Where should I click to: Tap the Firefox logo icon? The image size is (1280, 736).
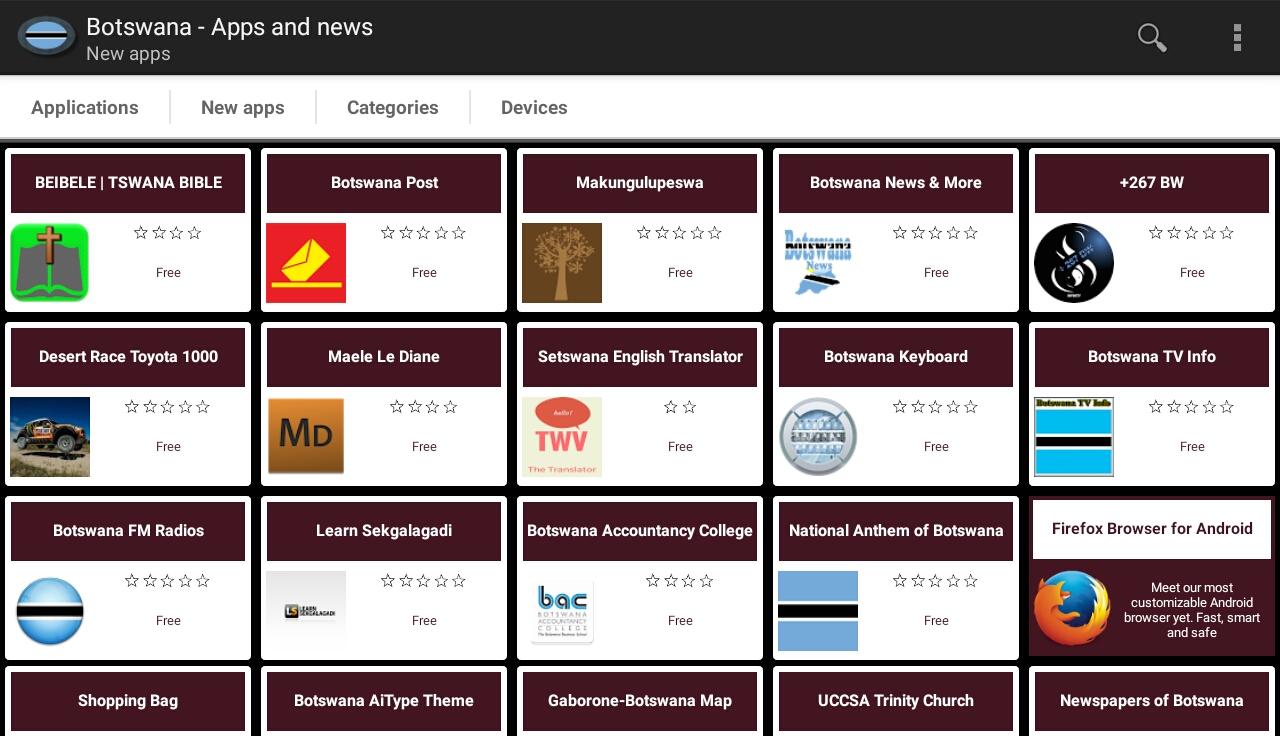(x=1072, y=609)
